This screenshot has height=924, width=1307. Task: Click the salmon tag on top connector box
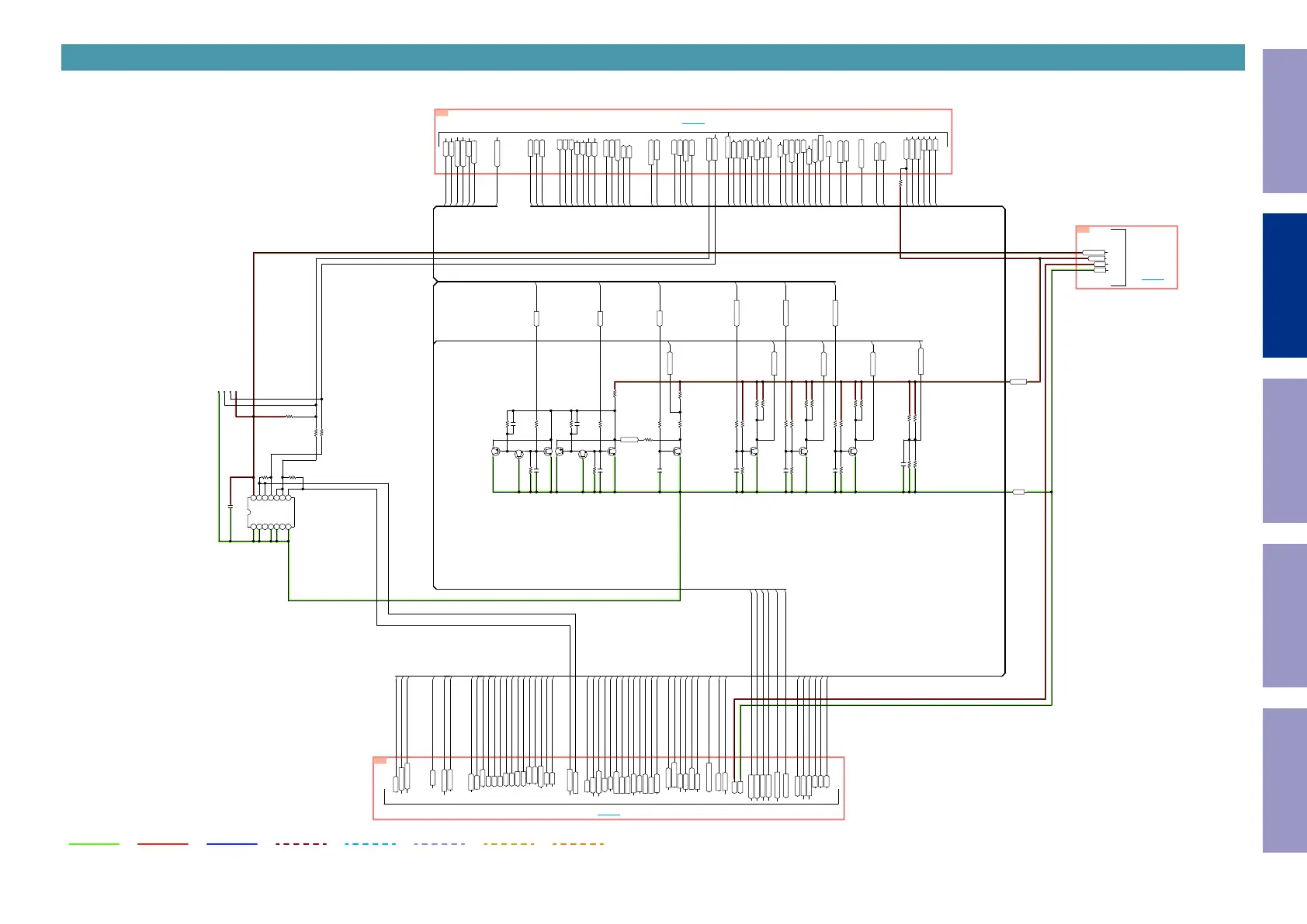pos(442,113)
